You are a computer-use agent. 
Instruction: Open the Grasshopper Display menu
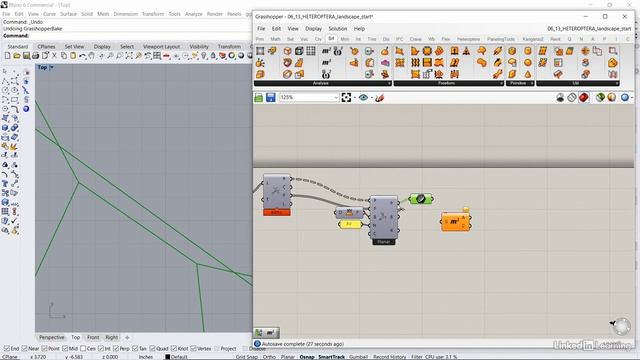[313, 29]
